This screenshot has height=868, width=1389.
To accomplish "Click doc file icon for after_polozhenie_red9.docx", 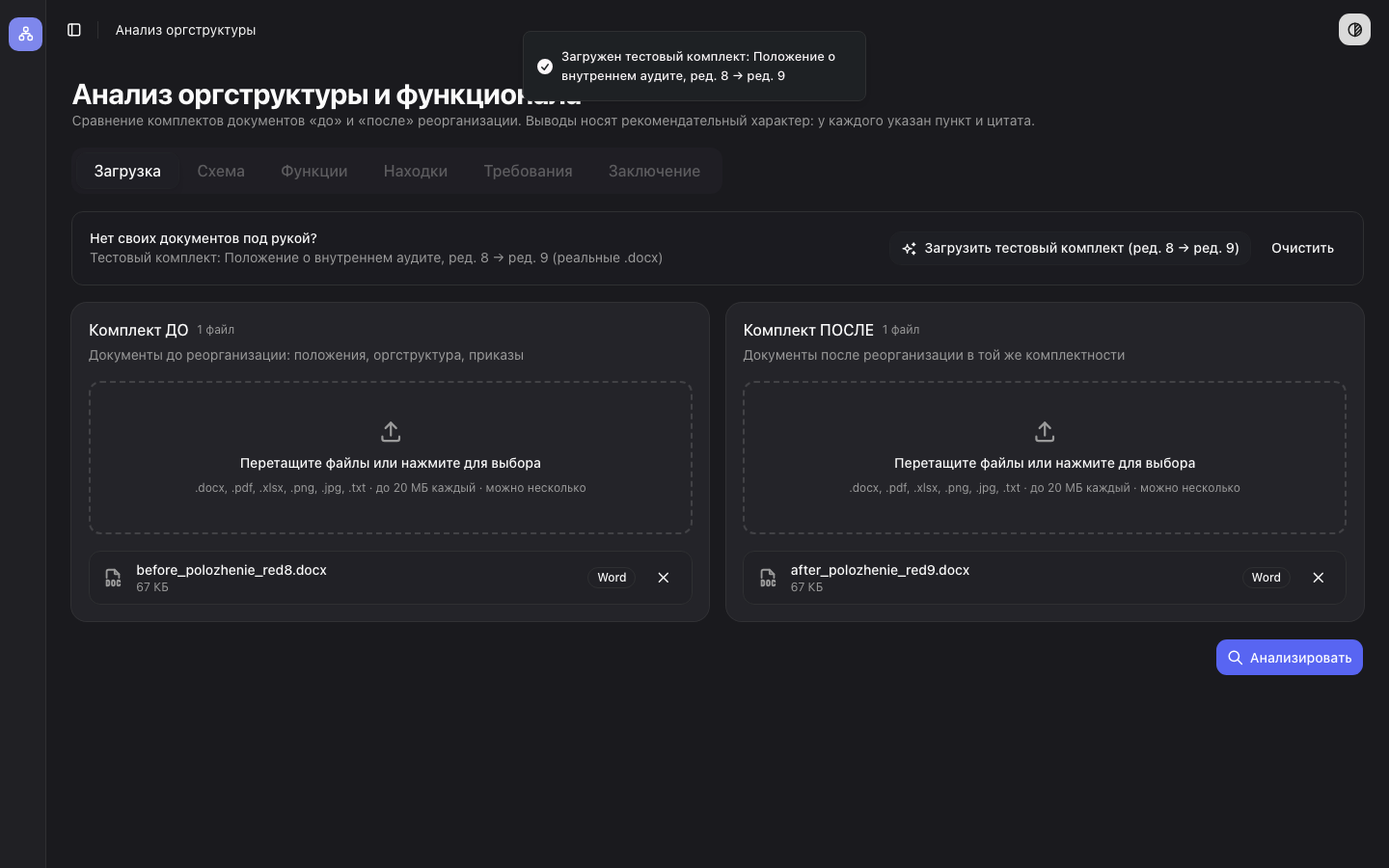I will (768, 578).
